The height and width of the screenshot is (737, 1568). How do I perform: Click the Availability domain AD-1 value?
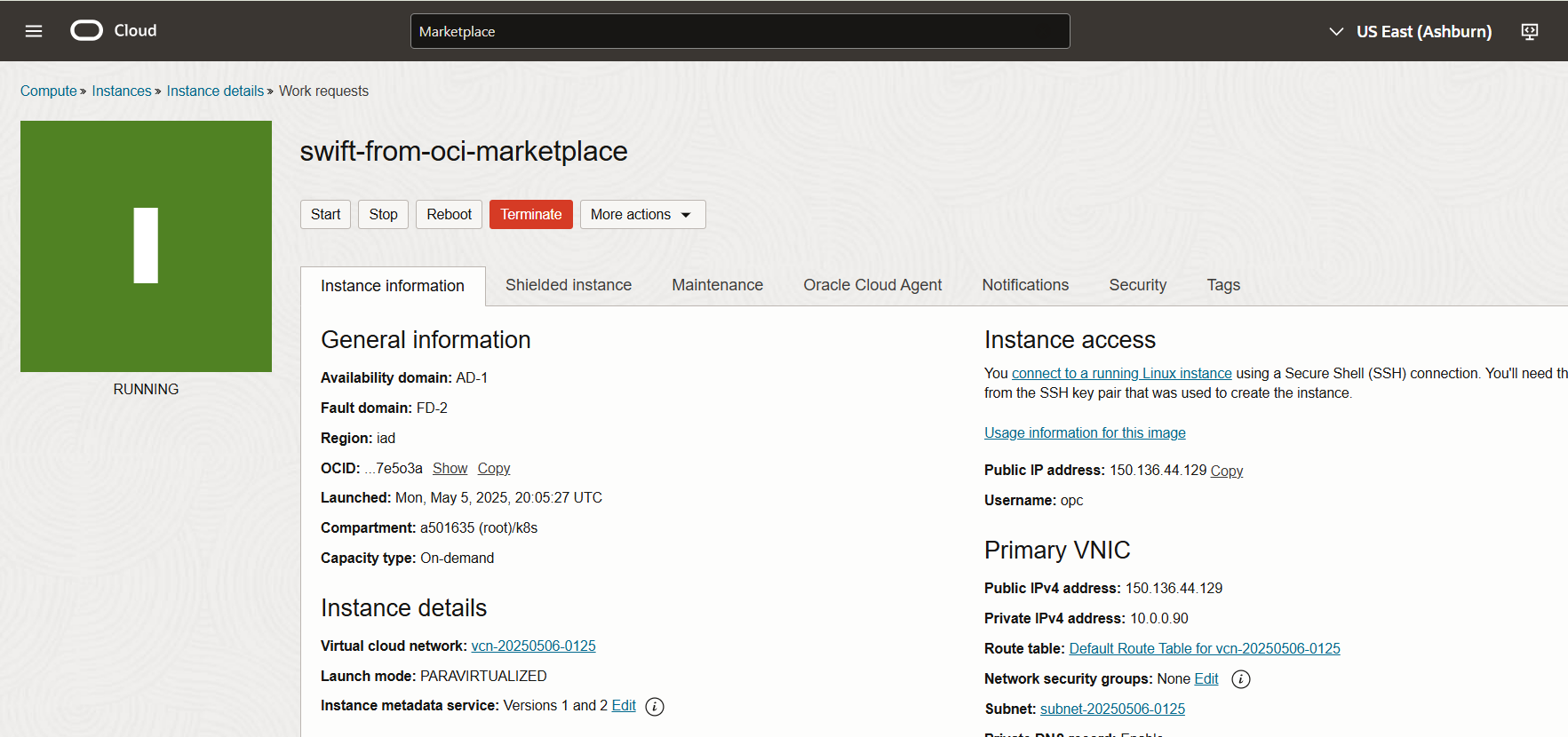pyautogui.click(x=472, y=377)
